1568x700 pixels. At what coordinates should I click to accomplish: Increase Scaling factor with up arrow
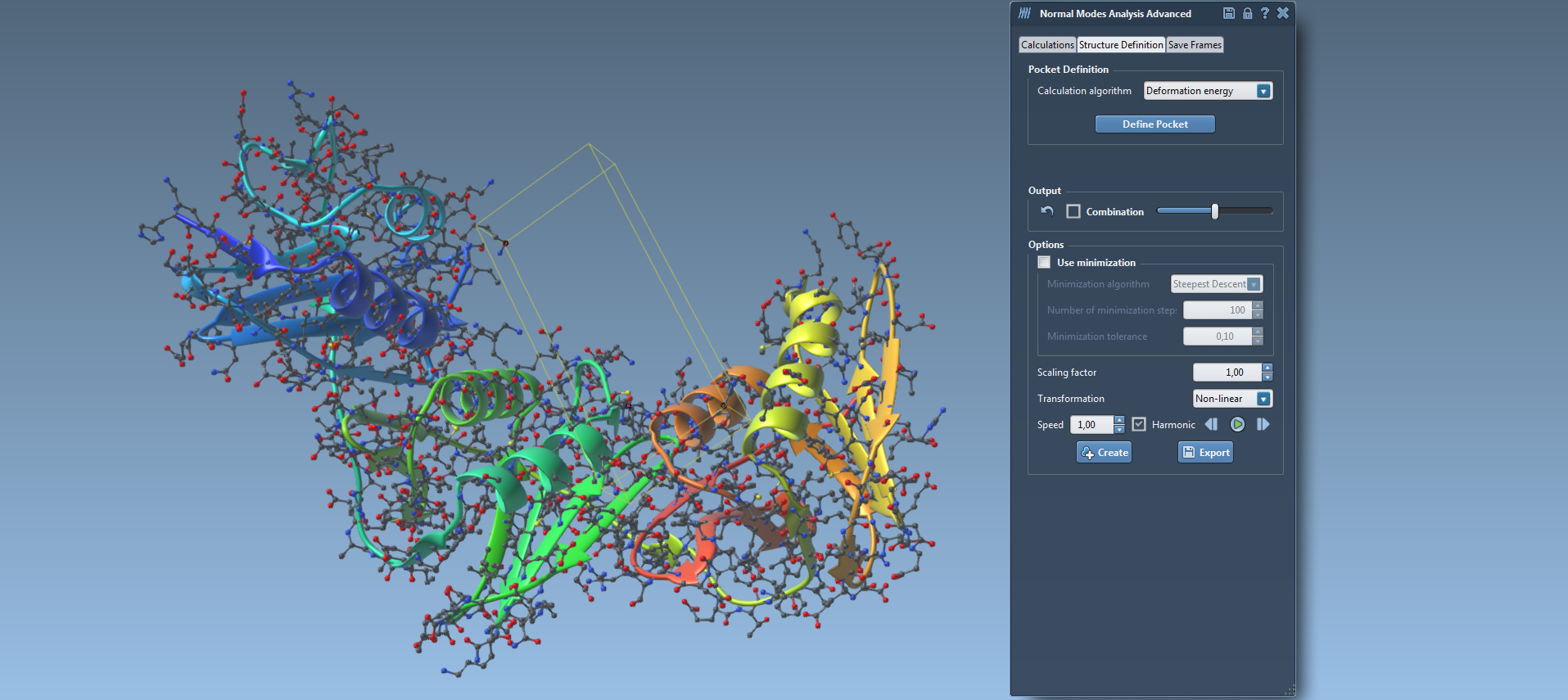1268,368
